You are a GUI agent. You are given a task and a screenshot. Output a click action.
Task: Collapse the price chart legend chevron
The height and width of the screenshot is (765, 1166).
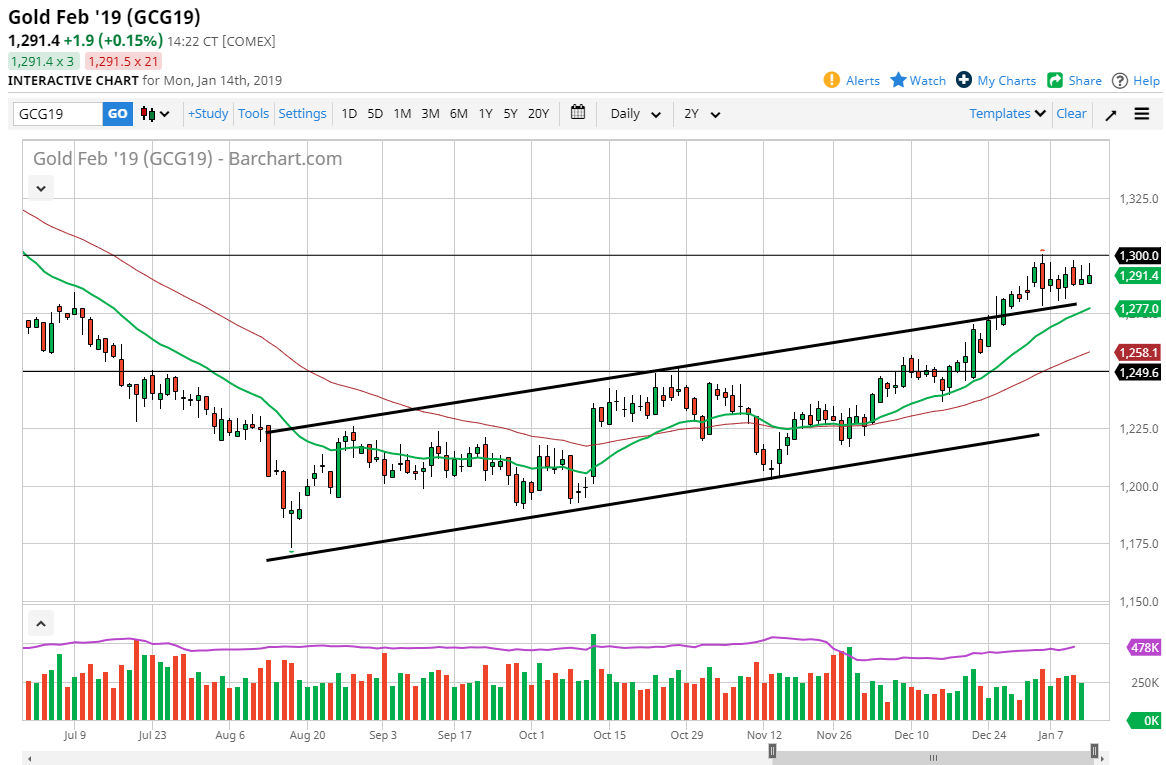click(x=41, y=187)
